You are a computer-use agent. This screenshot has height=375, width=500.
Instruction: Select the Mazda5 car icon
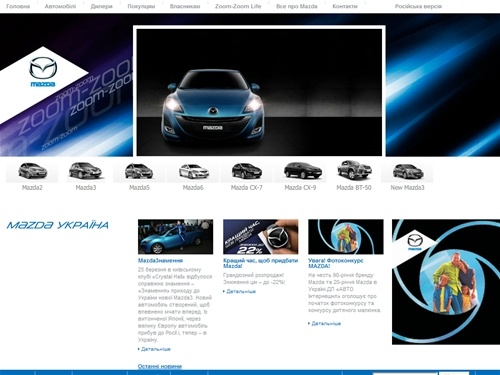(x=139, y=171)
